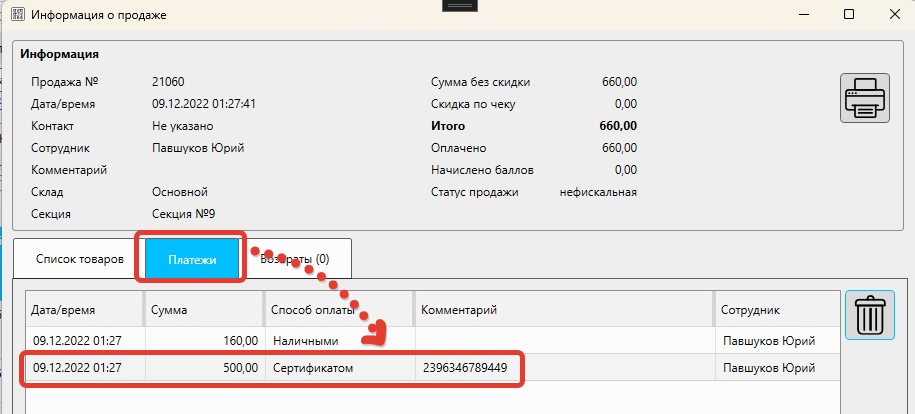Image resolution: width=915 pixels, height=414 pixels.
Task: Click the printer icon to print receipt
Action: pos(865,98)
